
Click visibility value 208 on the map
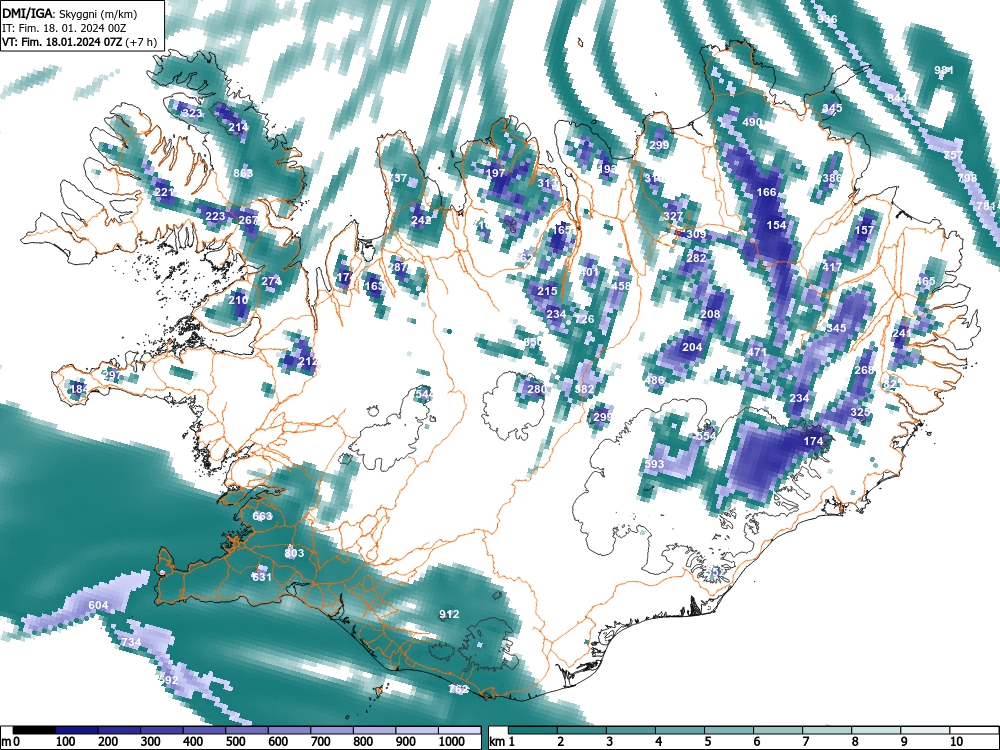tap(710, 314)
